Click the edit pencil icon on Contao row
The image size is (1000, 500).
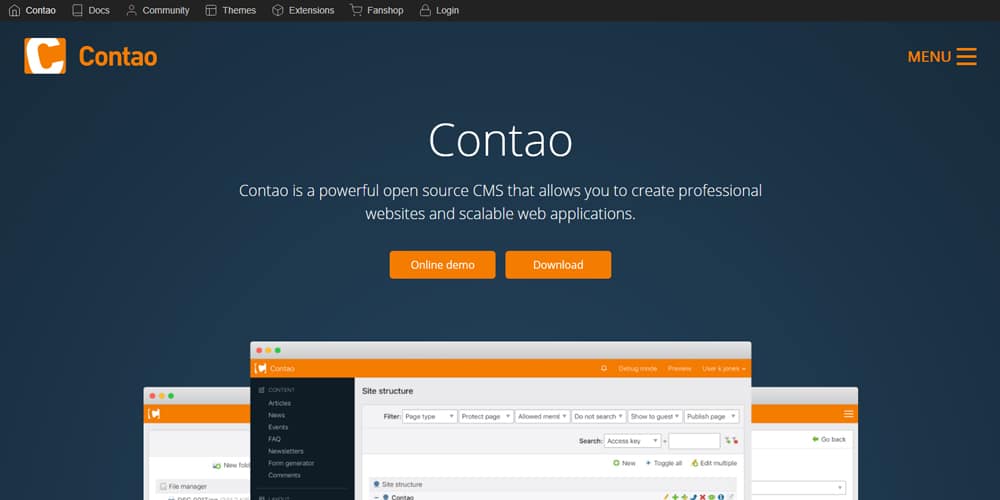[666, 497]
